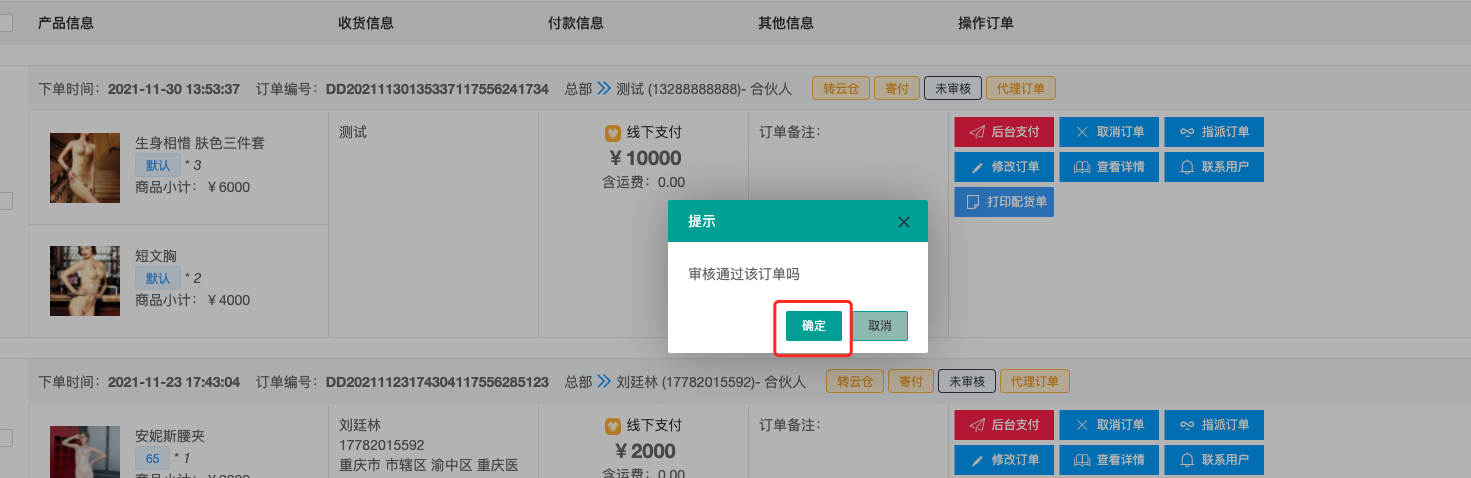Close the 提示 dialog with X icon
Screen dimensions: 1471x478
904,222
